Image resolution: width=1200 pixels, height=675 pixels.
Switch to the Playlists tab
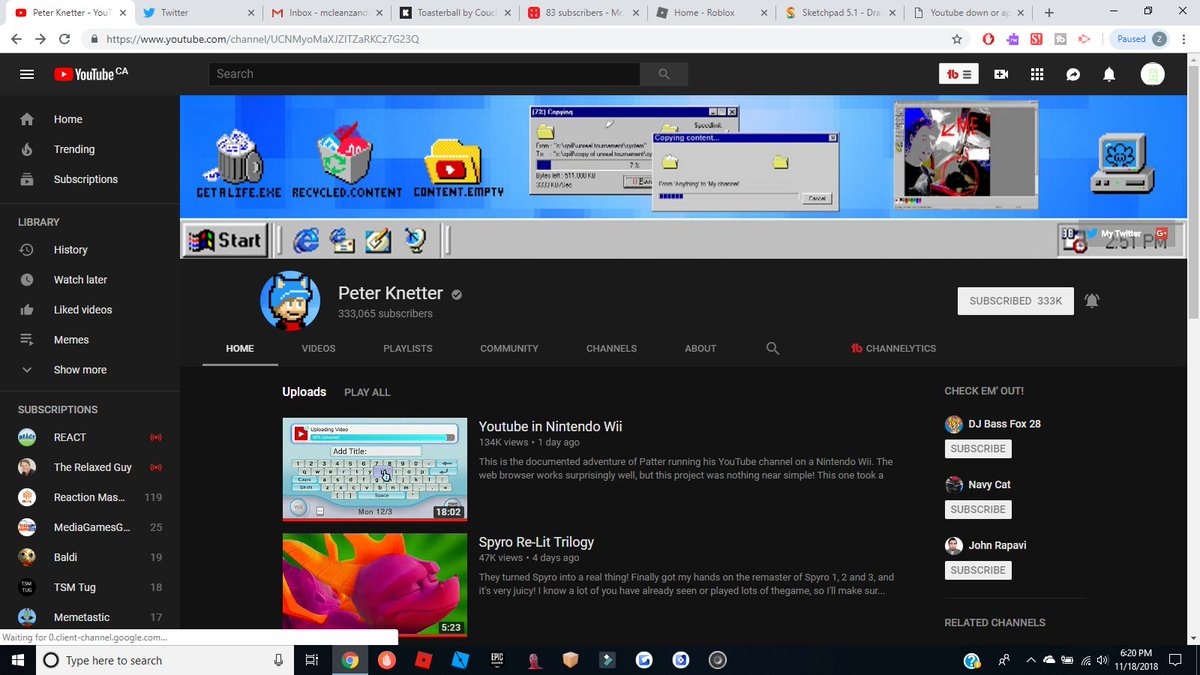click(408, 348)
